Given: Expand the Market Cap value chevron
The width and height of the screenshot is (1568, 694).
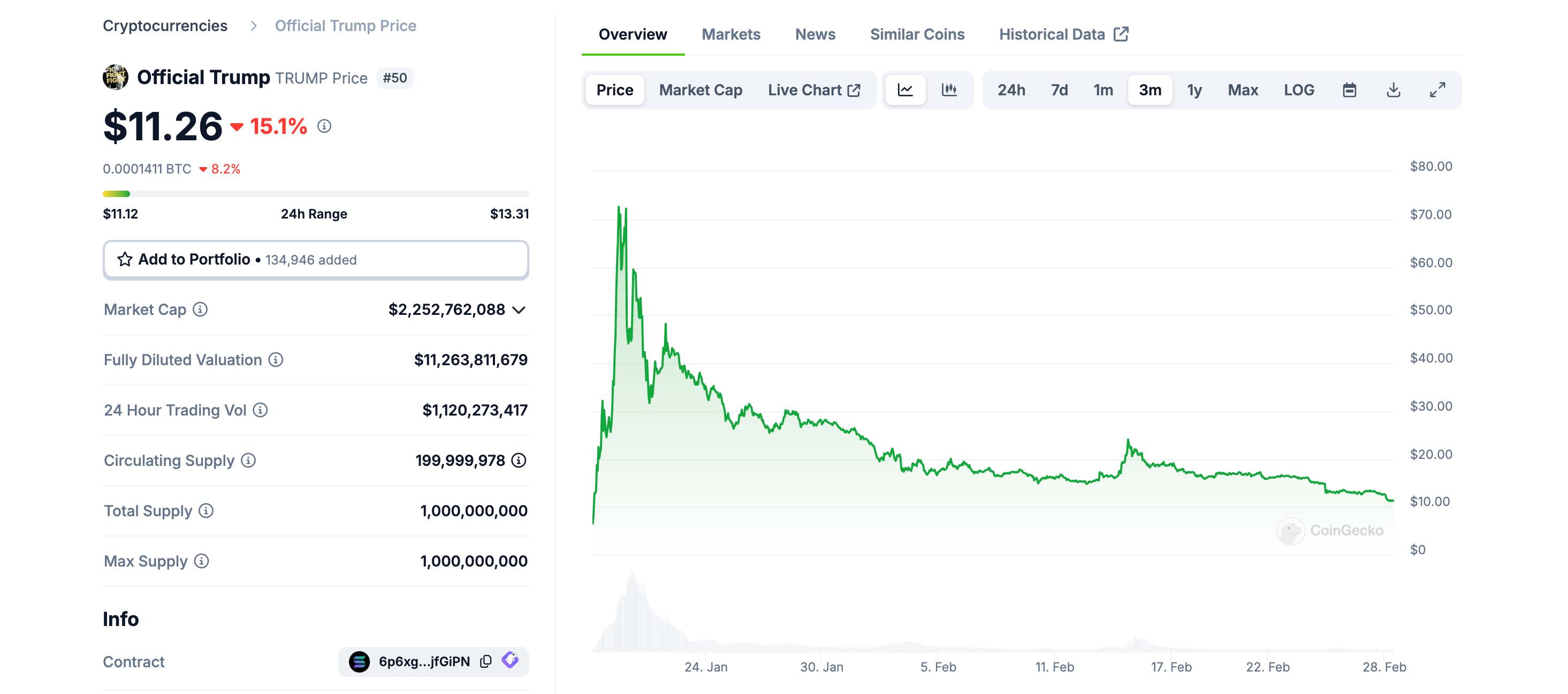Looking at the screenshot, I should [x=520, y=310].
